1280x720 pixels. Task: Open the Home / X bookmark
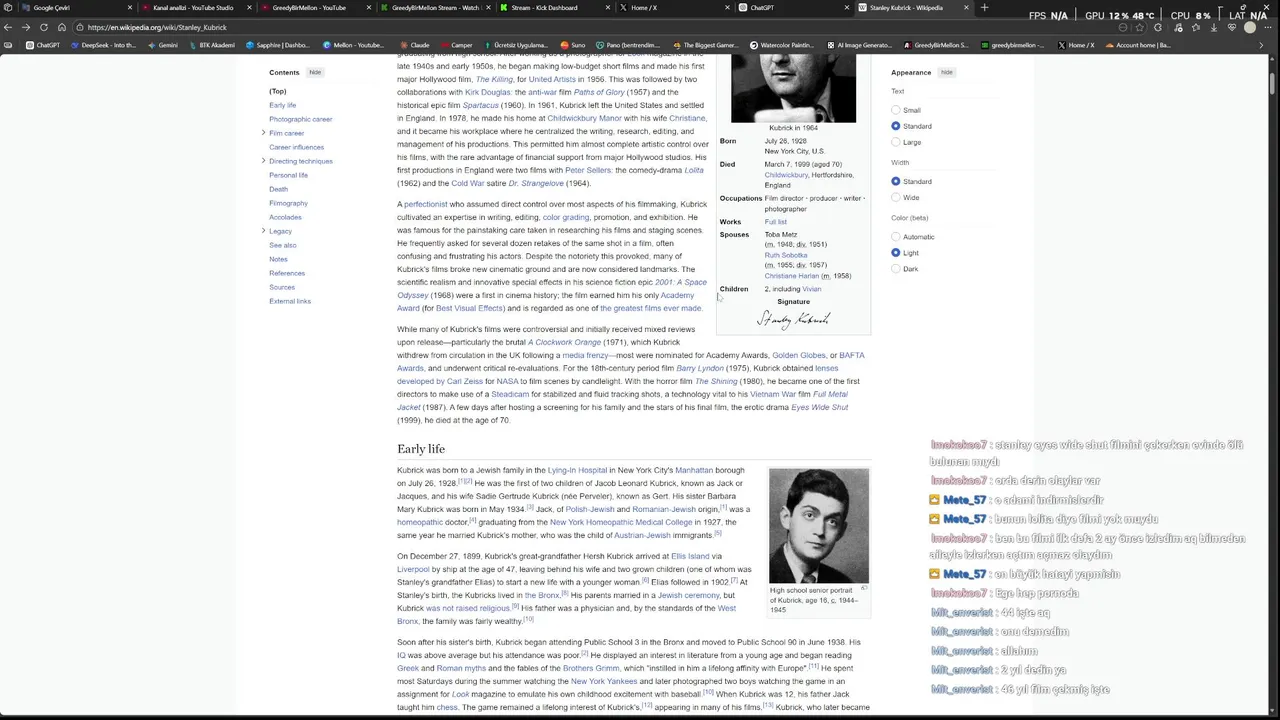1076,45
